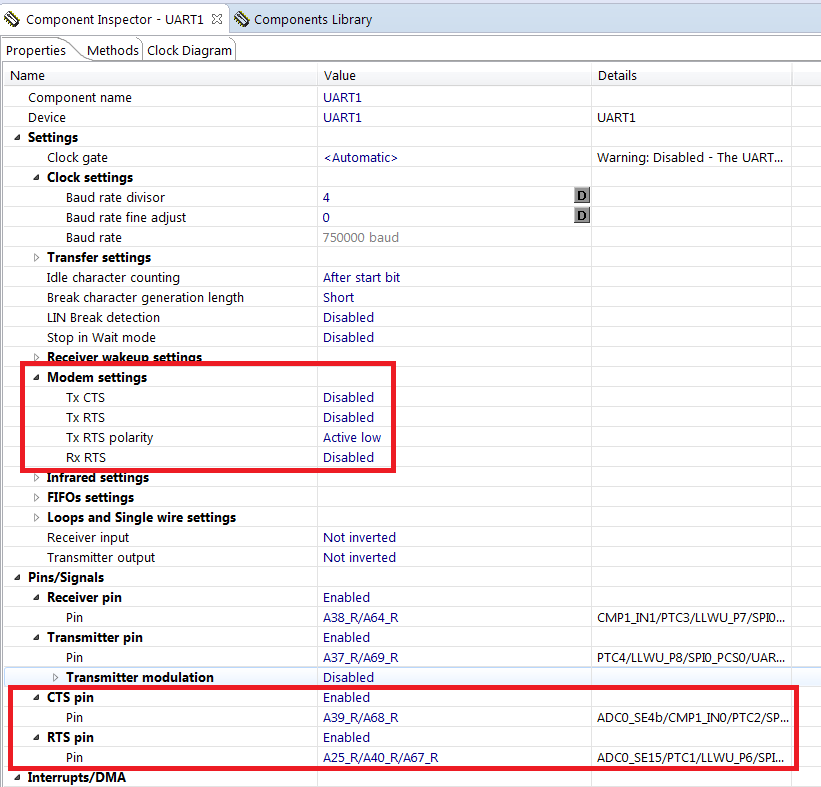The height and width of the screenshot is (787, 821).
Task: Expand the Transmitter modulation group
Action: coord(55,678)
